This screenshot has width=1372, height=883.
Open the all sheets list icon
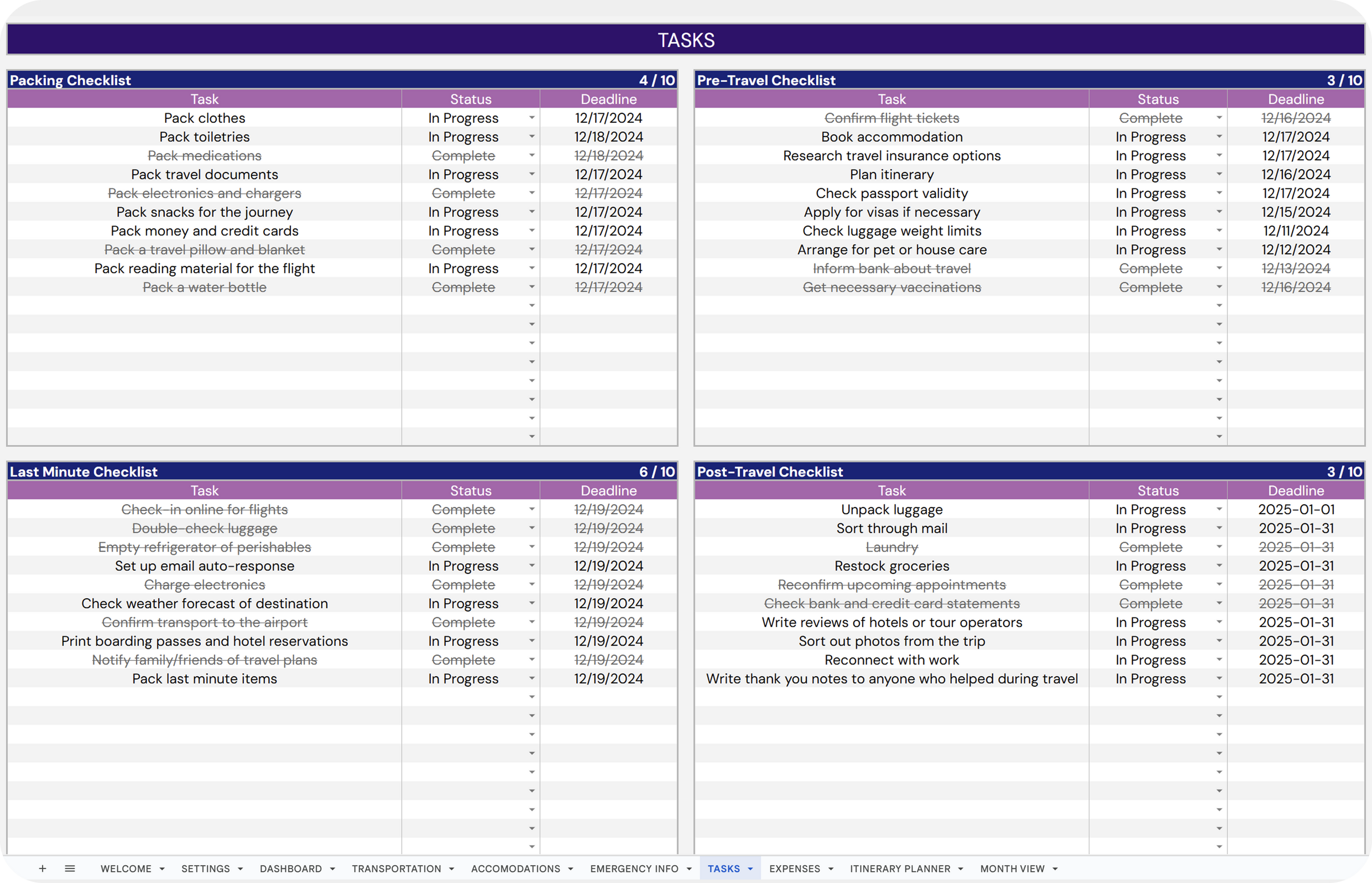70,869
